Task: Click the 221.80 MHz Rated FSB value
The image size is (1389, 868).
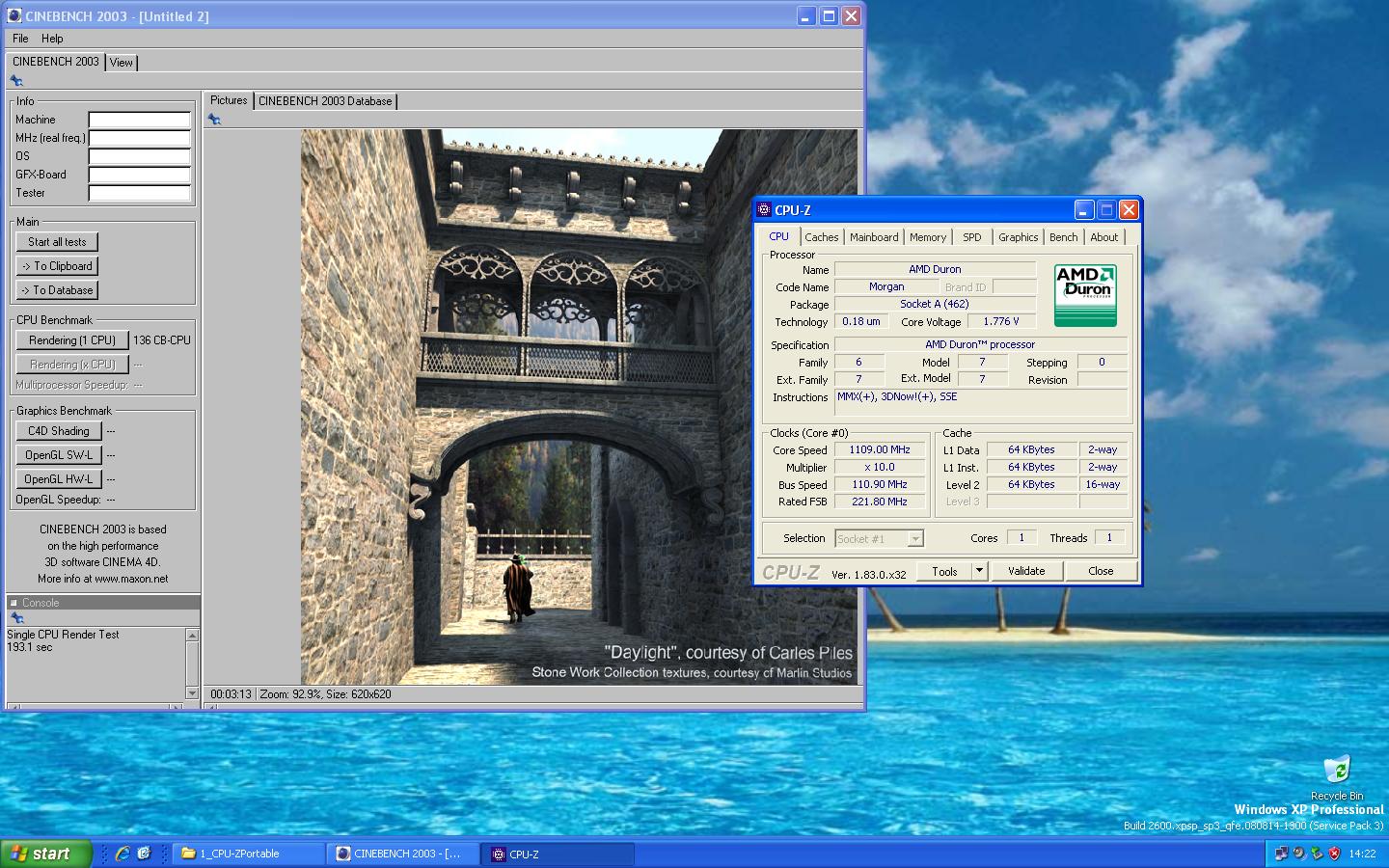Action: 879,502
